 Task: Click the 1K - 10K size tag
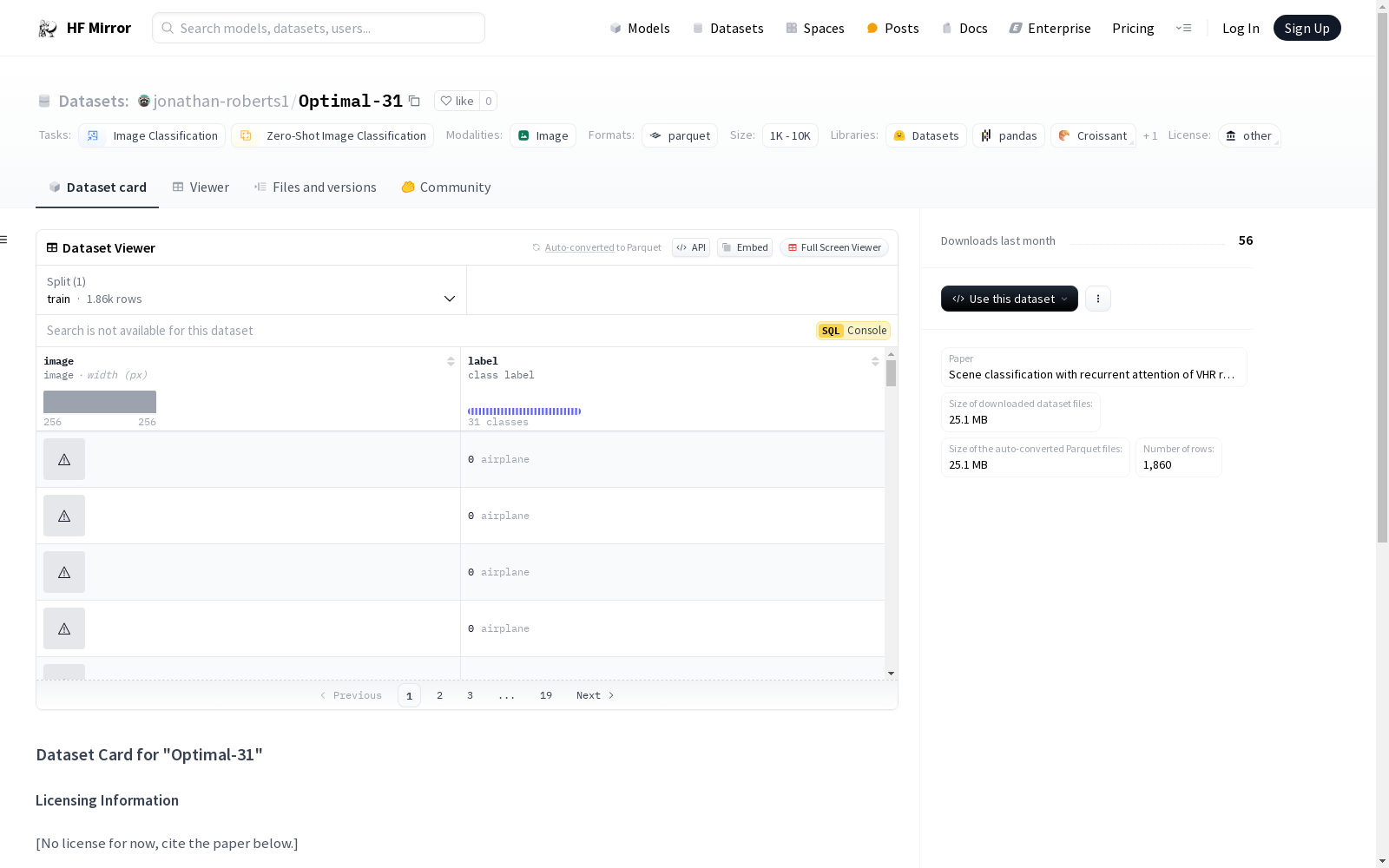pos(790,135)
